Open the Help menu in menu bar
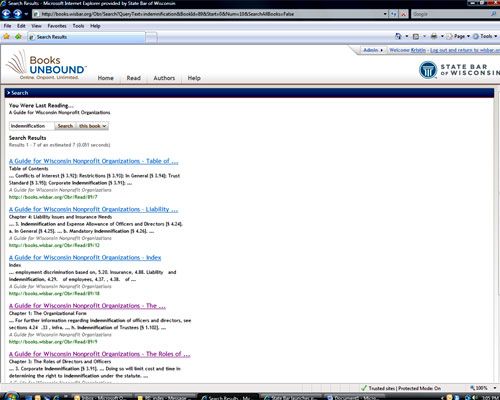500x400 pixels. (95, 26)
